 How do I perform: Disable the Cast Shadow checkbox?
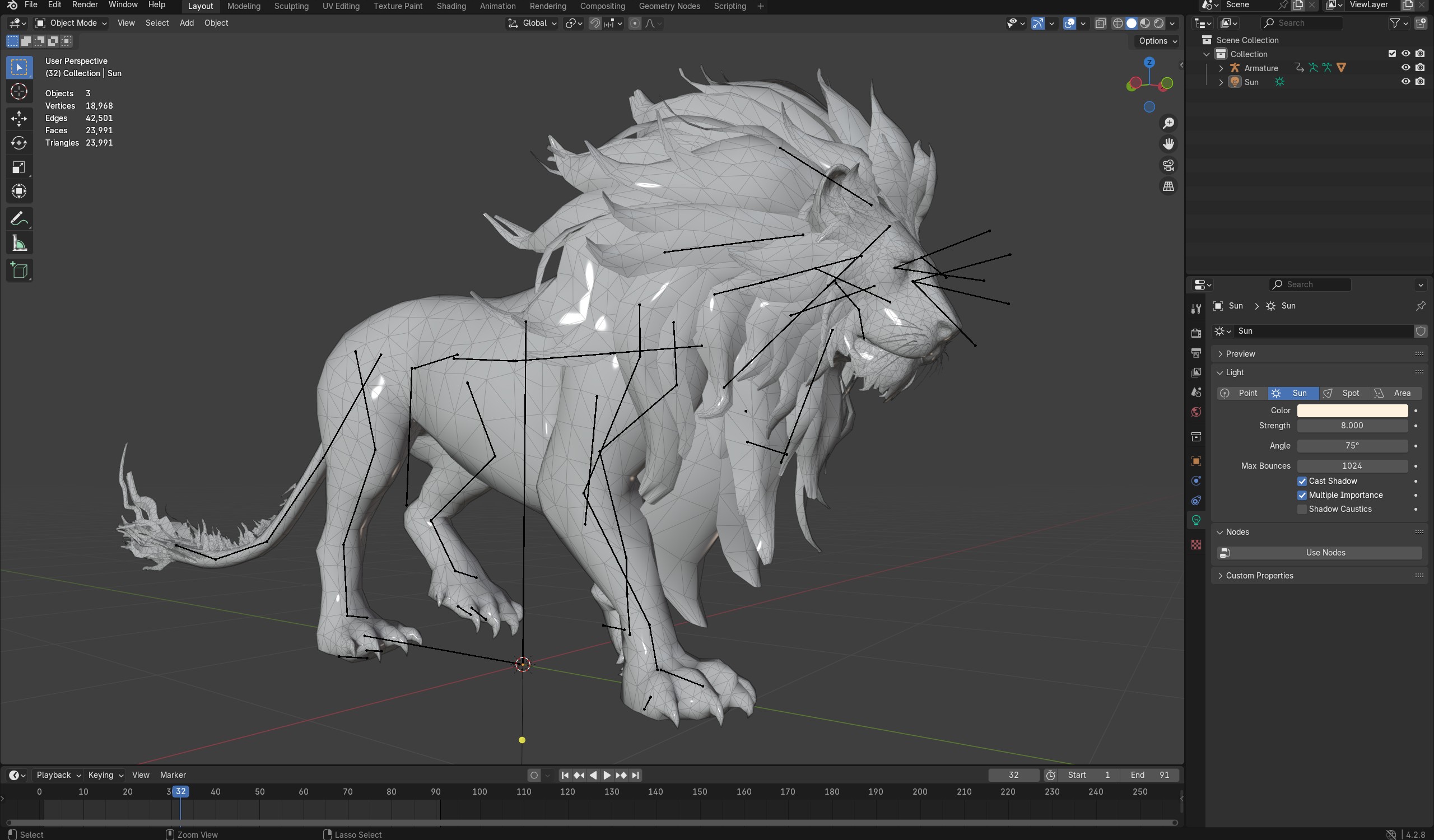click(1302, 481)
